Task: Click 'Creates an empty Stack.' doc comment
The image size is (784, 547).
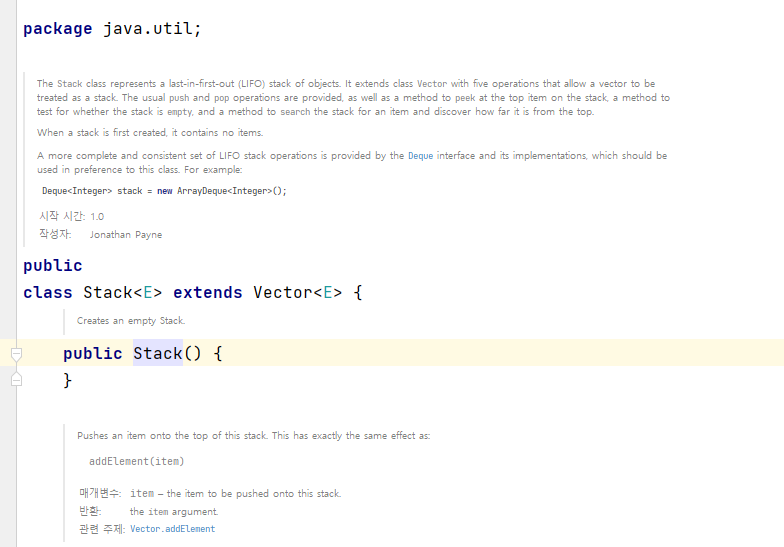Action: click(x=131, y=321)
